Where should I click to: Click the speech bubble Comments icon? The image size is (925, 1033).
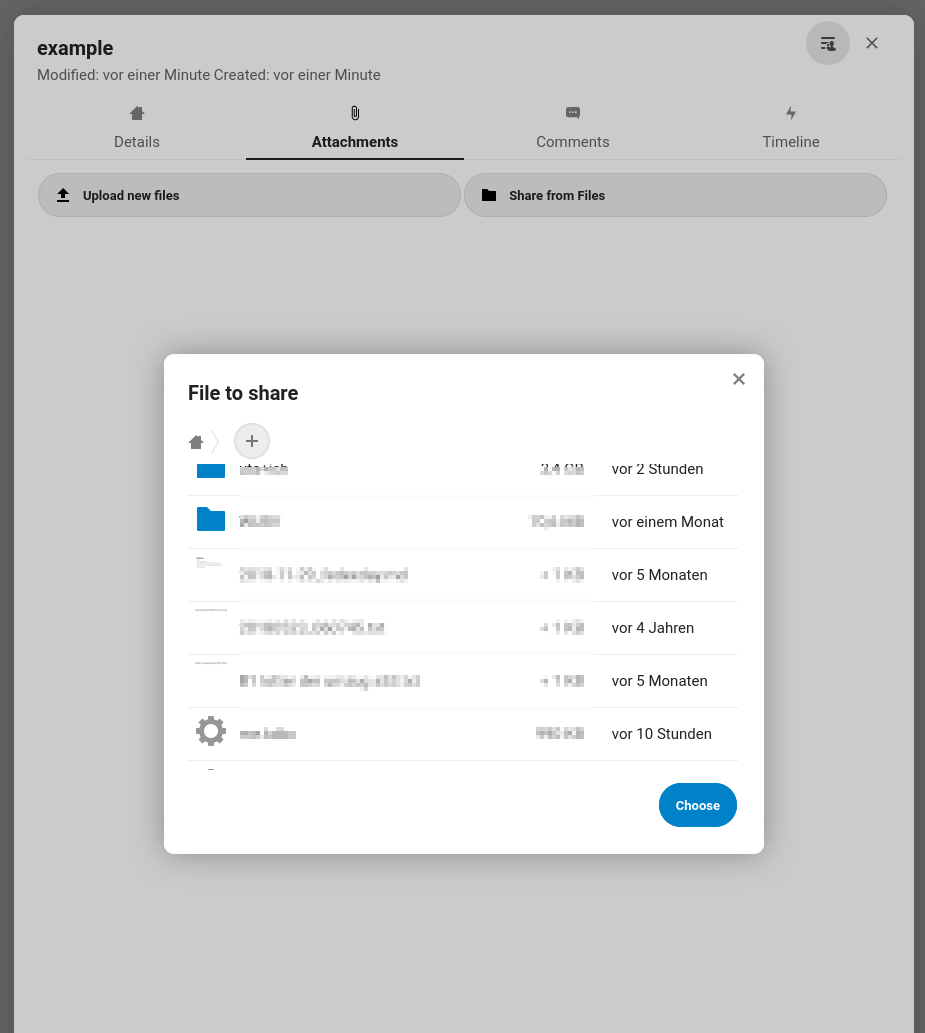(573, 113)
